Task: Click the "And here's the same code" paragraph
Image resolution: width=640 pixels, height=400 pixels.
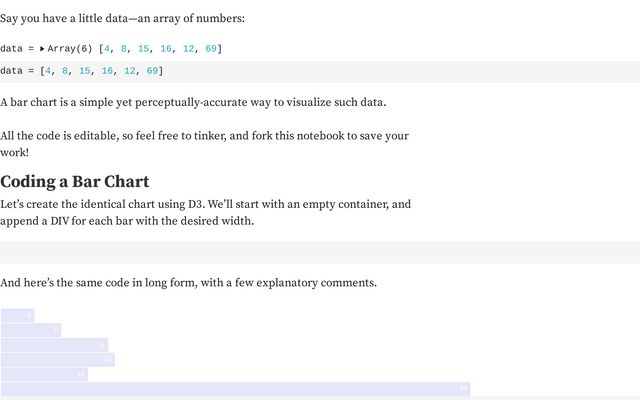Action: click(x=189, y=282)
